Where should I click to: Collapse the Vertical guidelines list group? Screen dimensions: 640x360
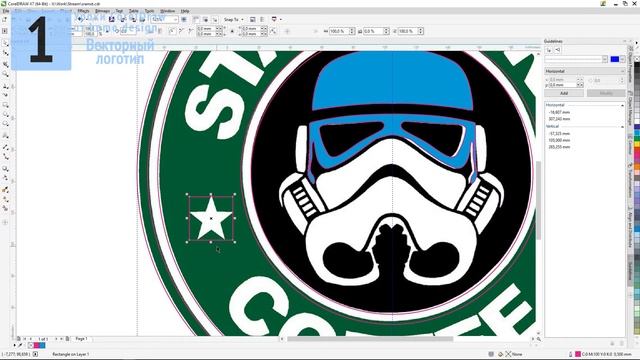(x=622, y=127)
